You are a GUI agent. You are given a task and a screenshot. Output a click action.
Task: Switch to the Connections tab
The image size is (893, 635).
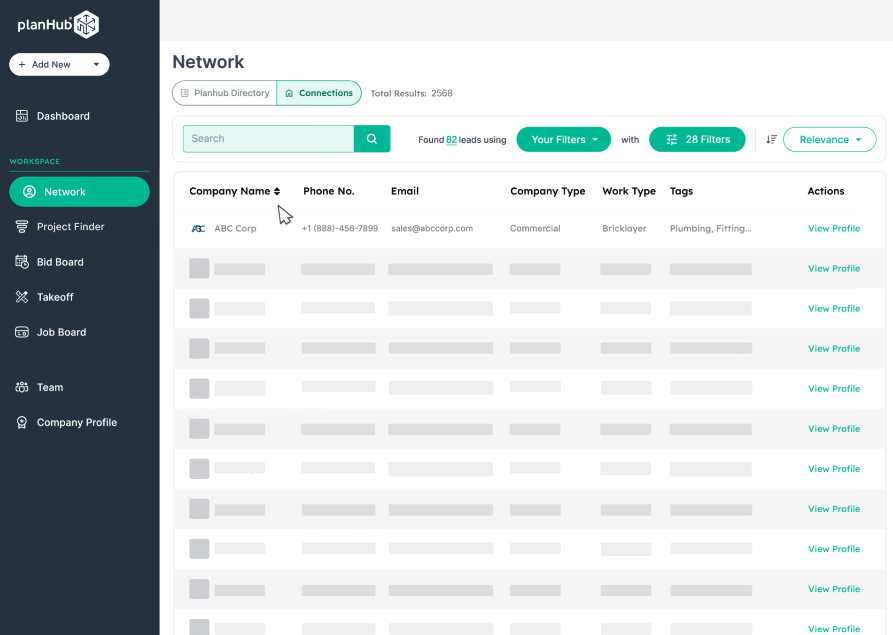pos(319,93)
